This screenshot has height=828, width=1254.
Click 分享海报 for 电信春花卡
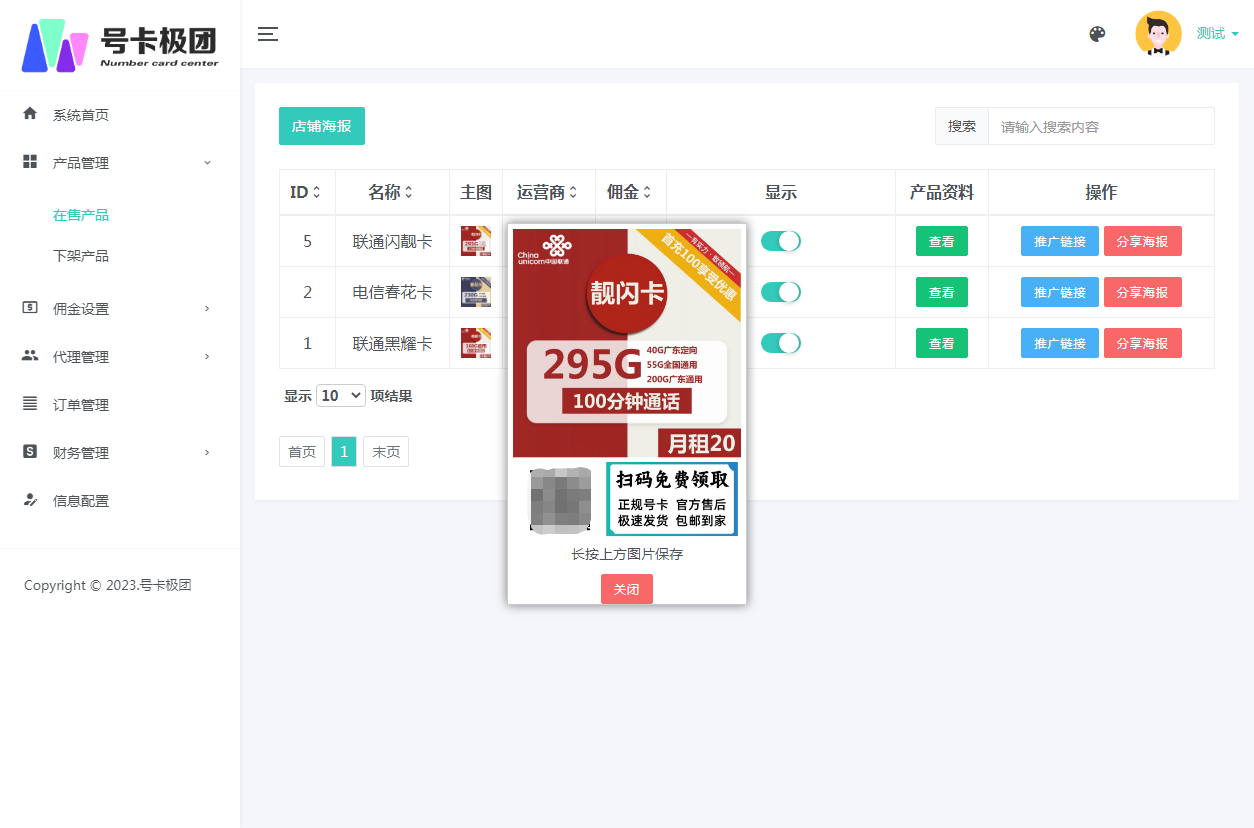(1143, 292)
